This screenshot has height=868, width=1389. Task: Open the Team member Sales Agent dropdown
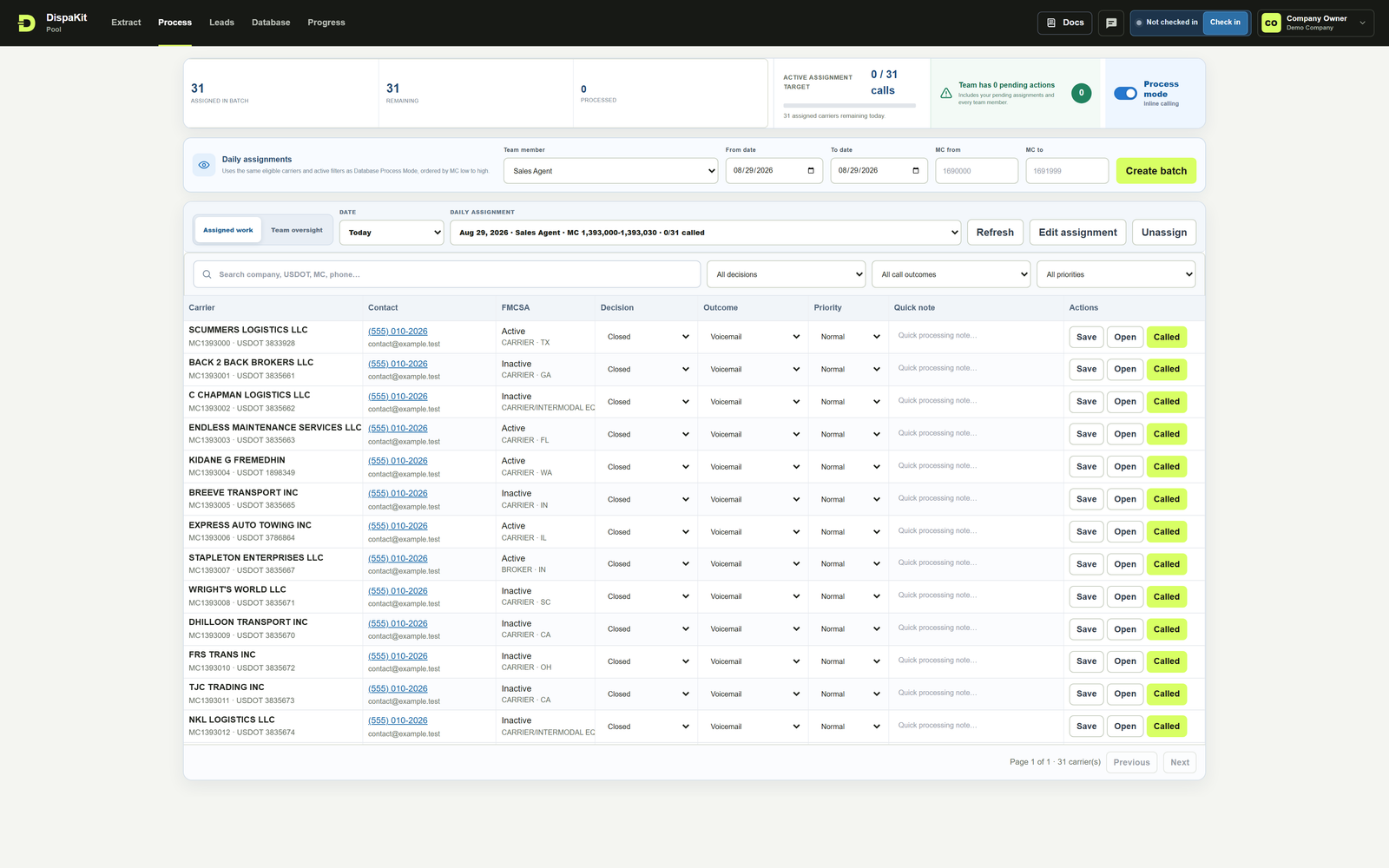click(611, 171)
